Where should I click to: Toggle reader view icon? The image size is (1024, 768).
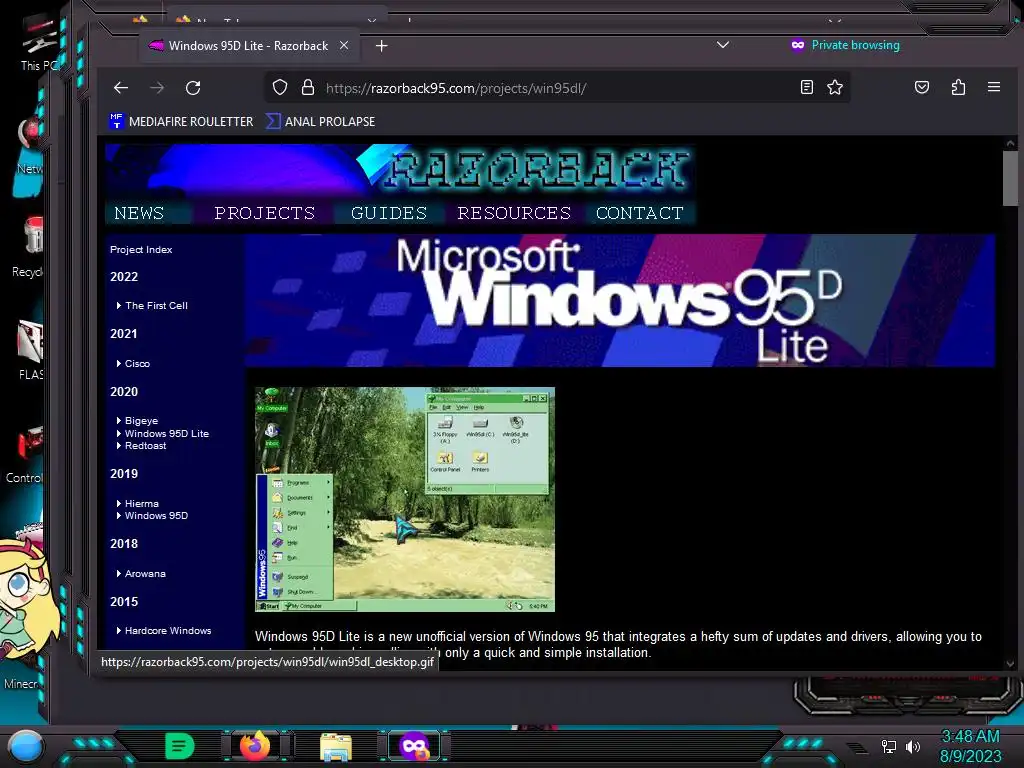[x=807, y=88]
